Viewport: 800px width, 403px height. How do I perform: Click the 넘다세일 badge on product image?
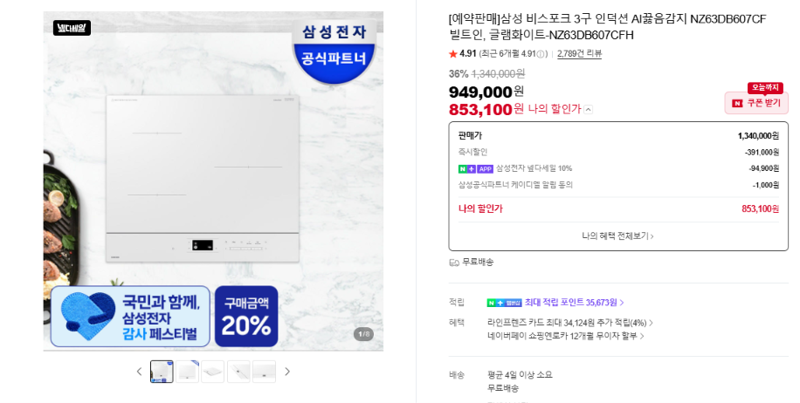click(72, 28)
